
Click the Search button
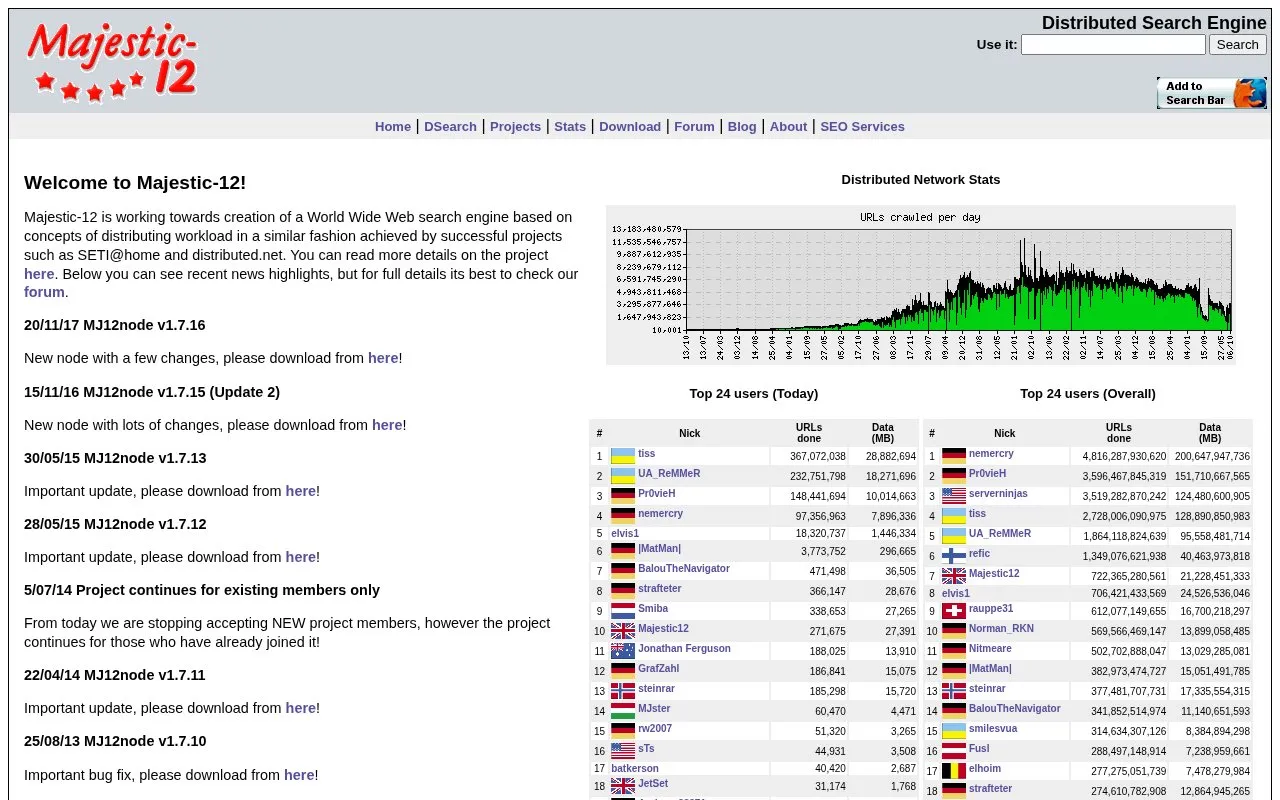click(1237, 45)
